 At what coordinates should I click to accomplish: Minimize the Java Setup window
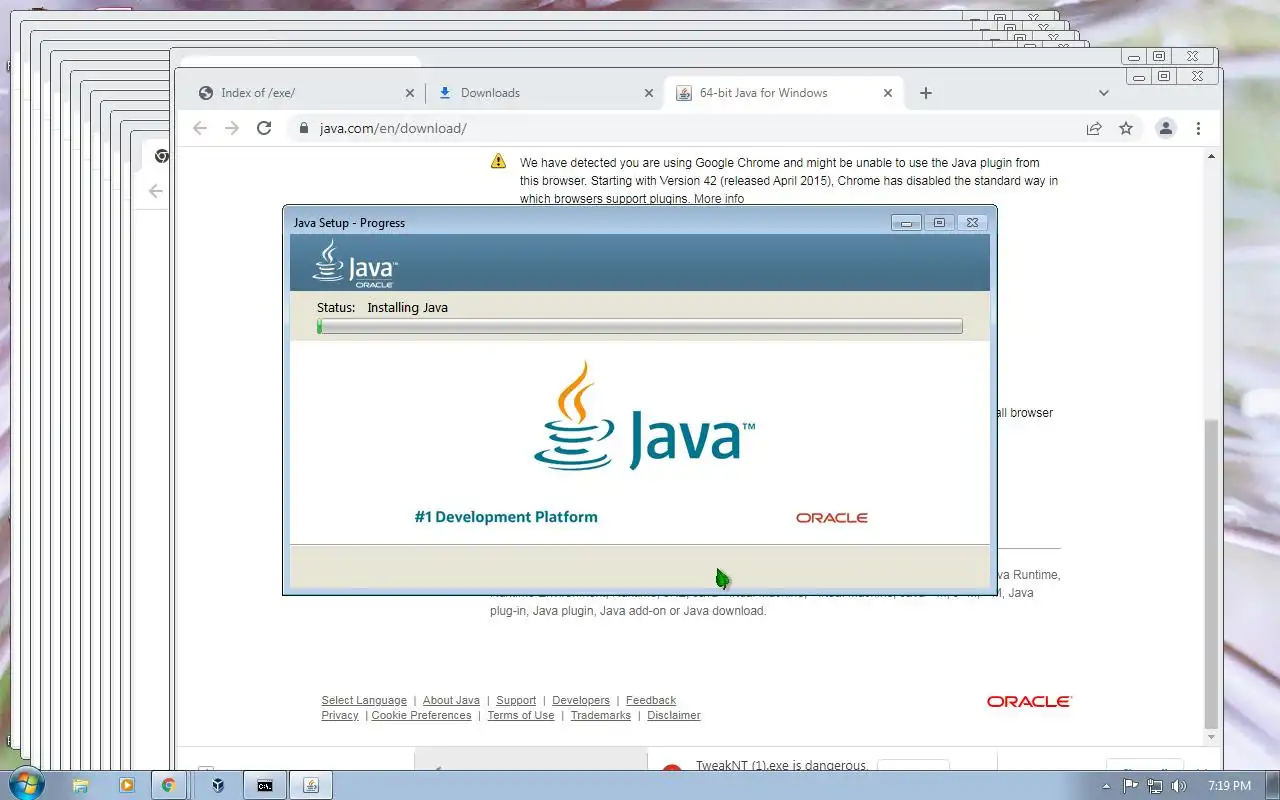906,223
